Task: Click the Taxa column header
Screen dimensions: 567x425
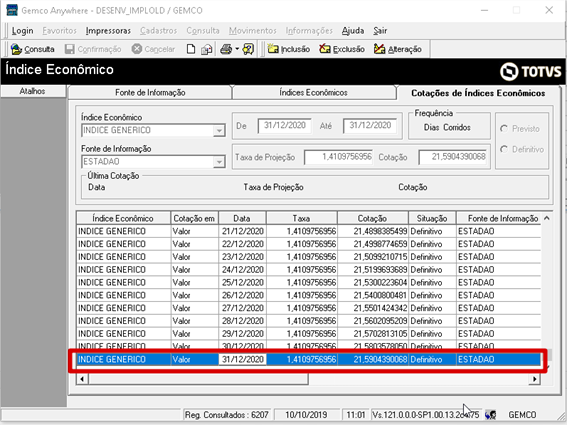Action: 302,218
